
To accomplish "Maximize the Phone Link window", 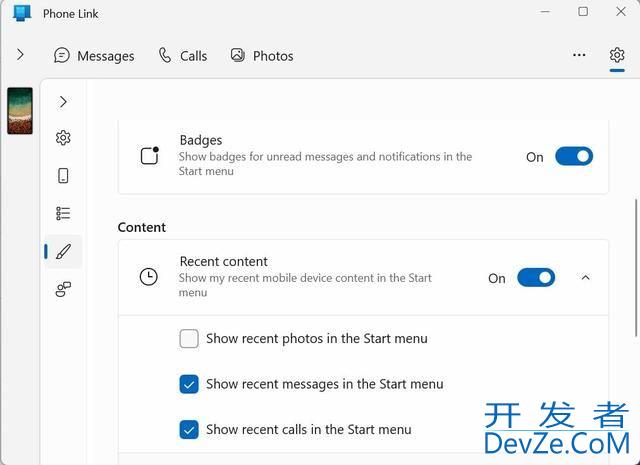I will coord(583,11).
